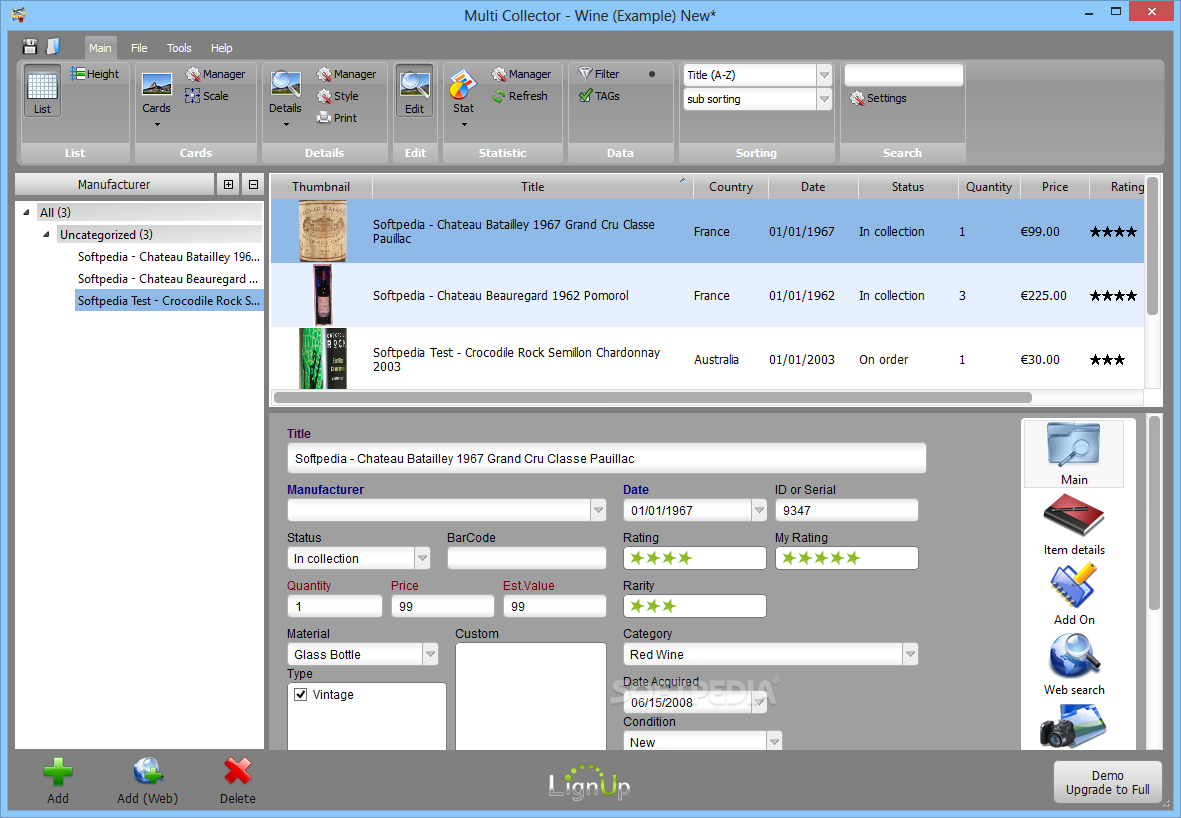1181x818 pixels.
Task: Collapse the All (3) tree node
Action: click(26, 212)
